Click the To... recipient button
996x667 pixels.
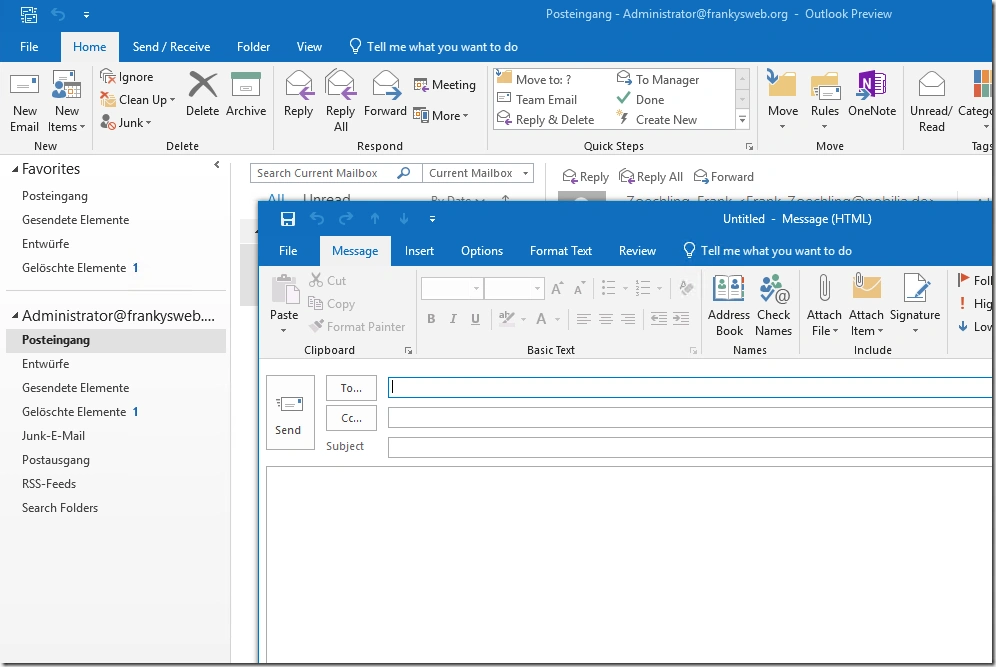[351, 388]
